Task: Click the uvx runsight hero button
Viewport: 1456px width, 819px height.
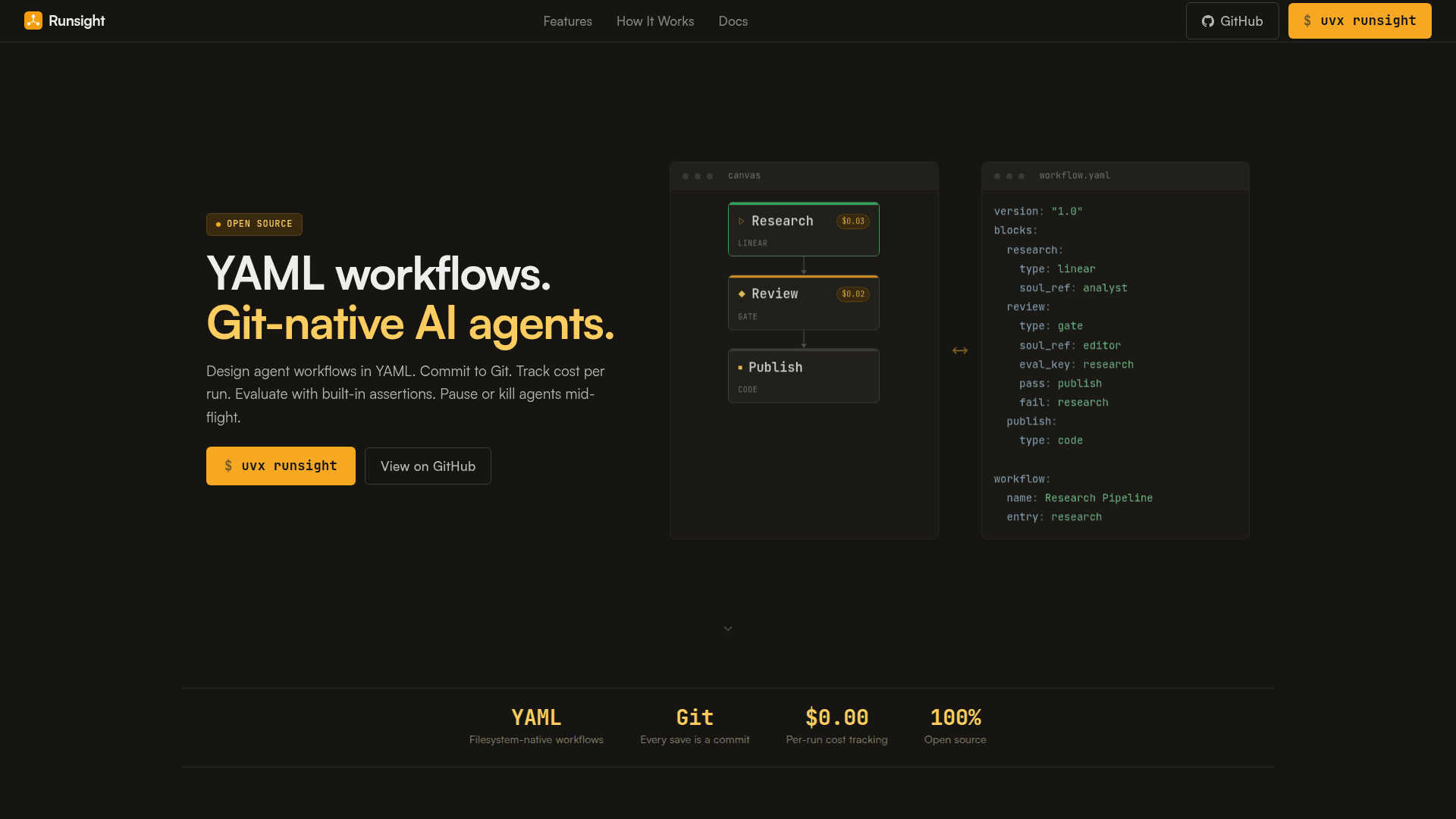Action: (281, 466)
